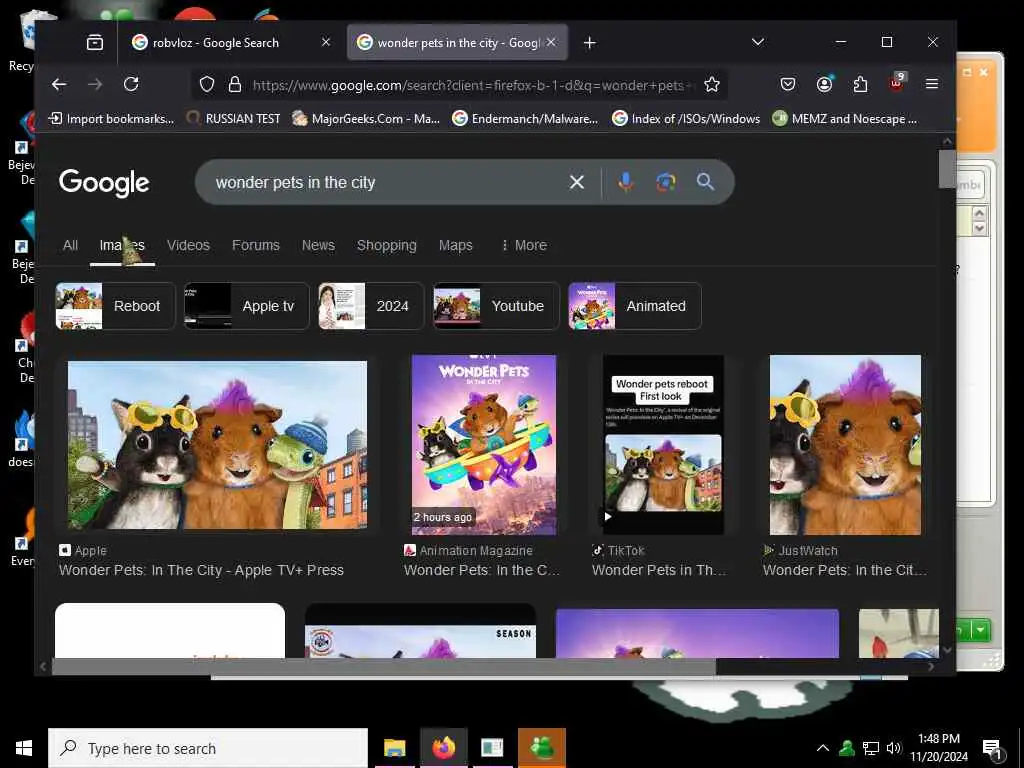Image resolution: width=1024 pixels, height=768 pixels.
Task: Show tracking protection shield info
Action: (x=207, y=84)
